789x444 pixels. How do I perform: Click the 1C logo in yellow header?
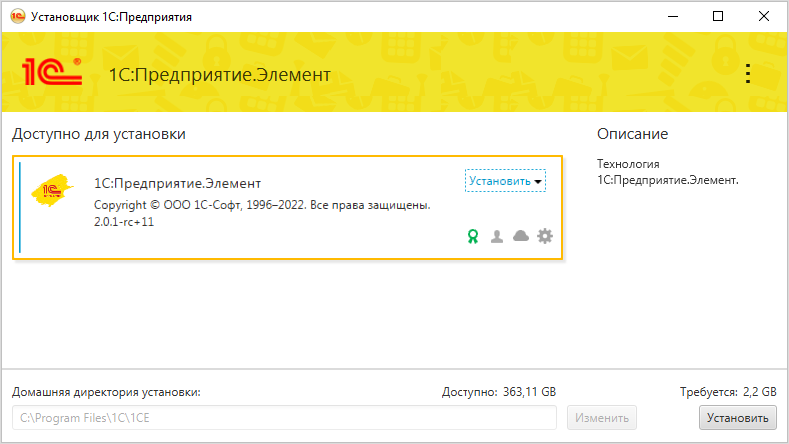click(x=52, y=71)
